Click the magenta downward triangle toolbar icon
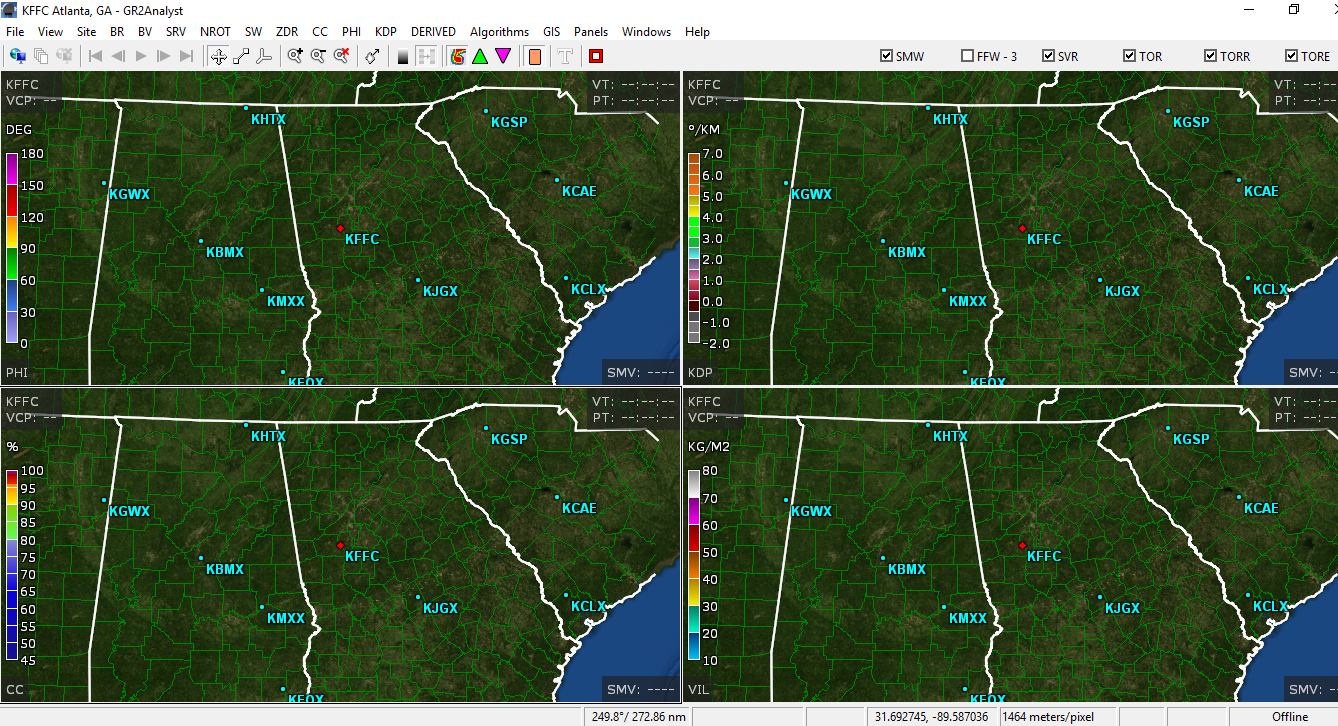Image resolution: width=1338 pixels, height=726 pixels. (503, 56)
